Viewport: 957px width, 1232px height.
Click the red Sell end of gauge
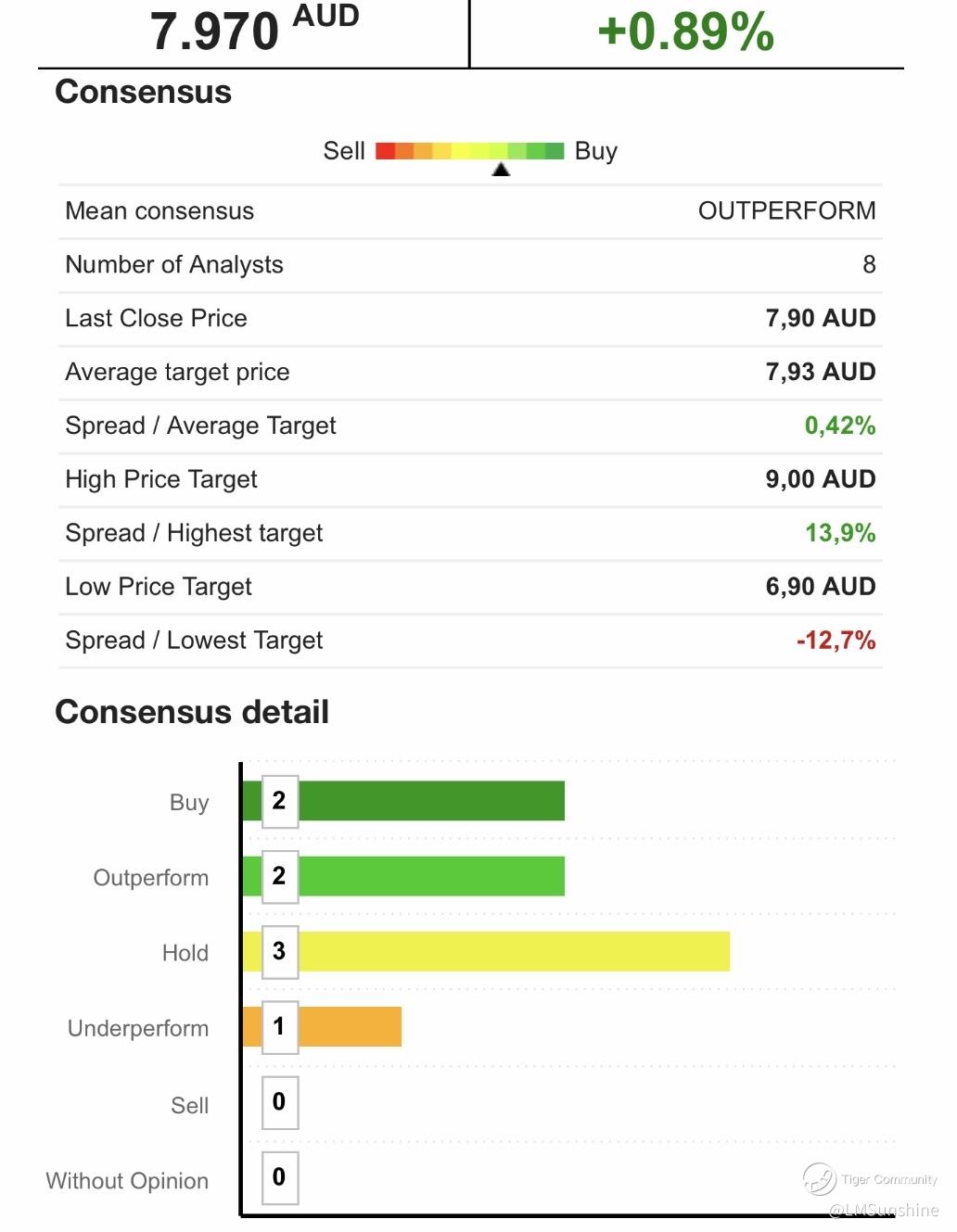386,151
